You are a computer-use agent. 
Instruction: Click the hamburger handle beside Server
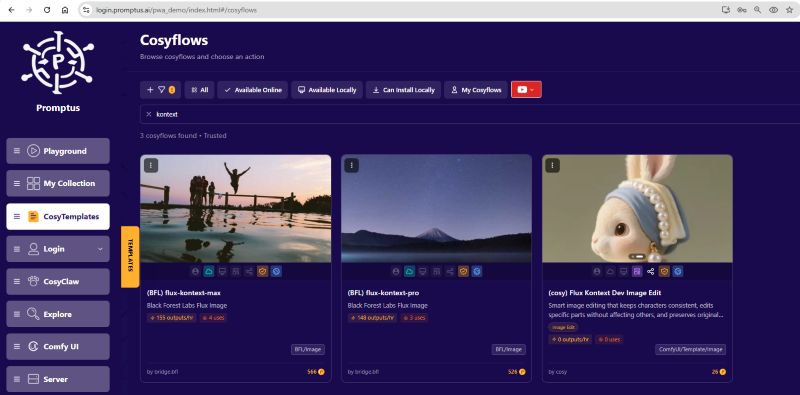(x=17, y=379)
